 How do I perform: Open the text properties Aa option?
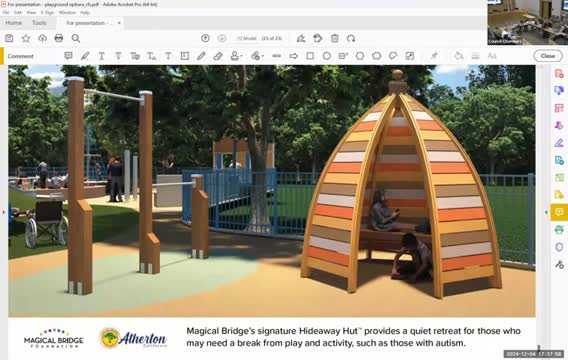click(492, 56)
